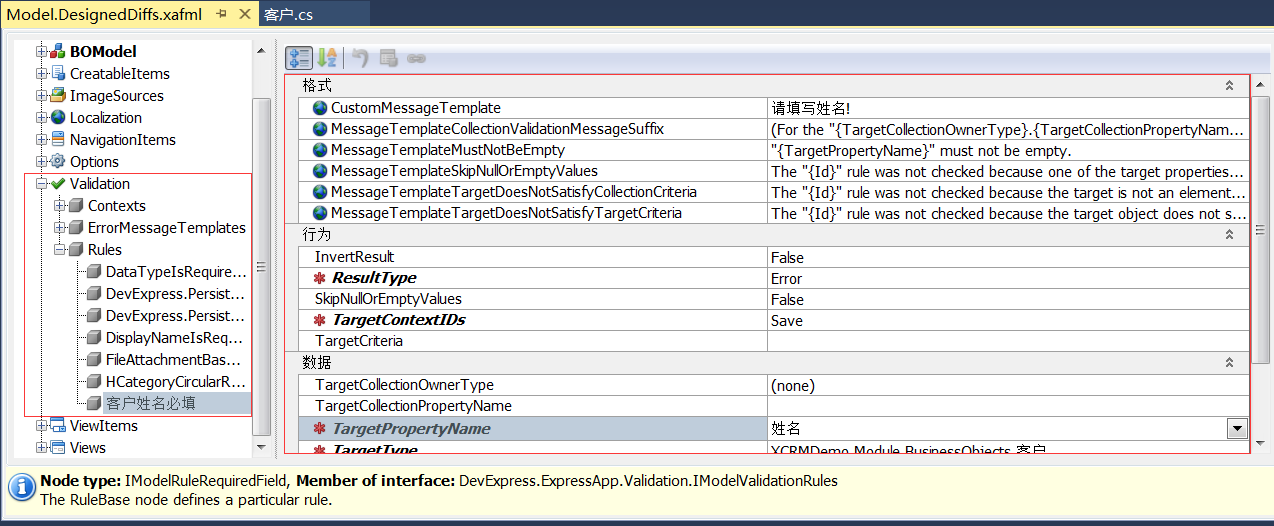Click the globe icon beside CustomMessageTemplate
The height and width of the screenshot is (526, 1274).
coord(320,107)
